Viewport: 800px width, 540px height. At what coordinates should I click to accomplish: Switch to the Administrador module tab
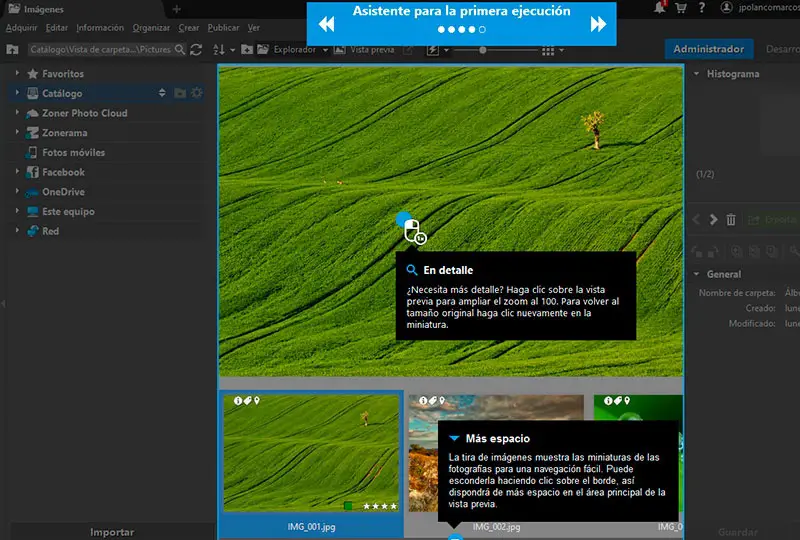click(709, 49)
